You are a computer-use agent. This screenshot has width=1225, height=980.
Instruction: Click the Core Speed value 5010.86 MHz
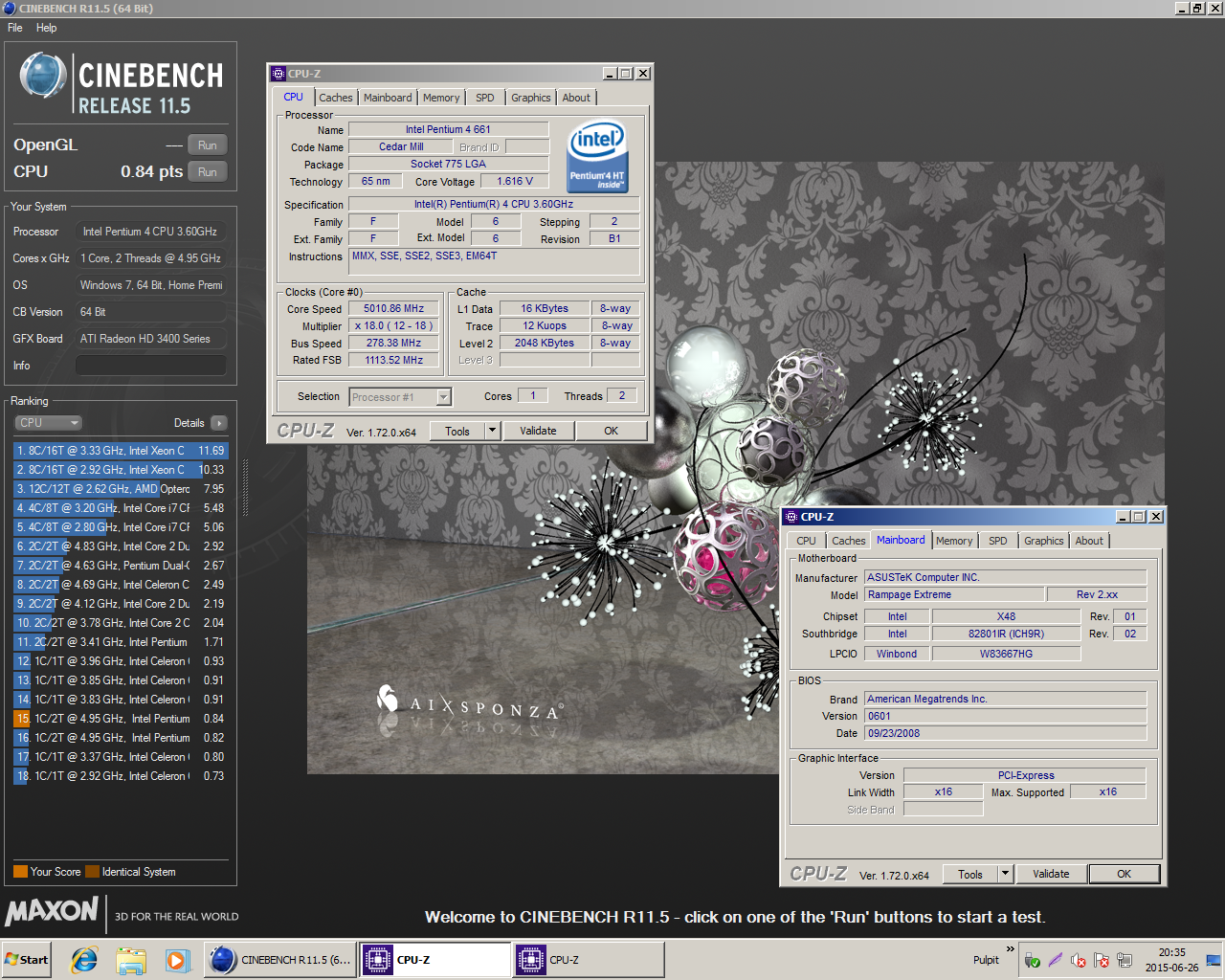(x=394, y=309)
